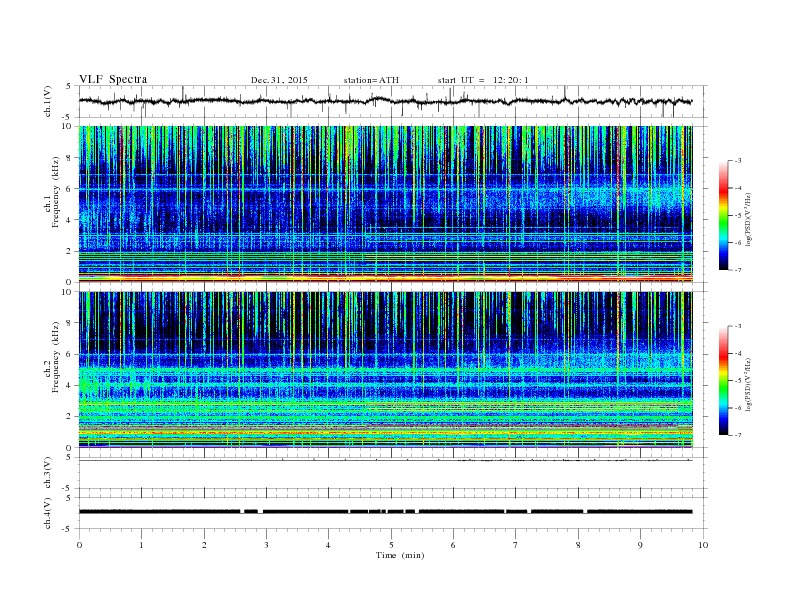This screenshot has width=792, height=612.
Task: Click the ch.1 "Frequency (kHz)" axis label
Action: coord(56,192)
